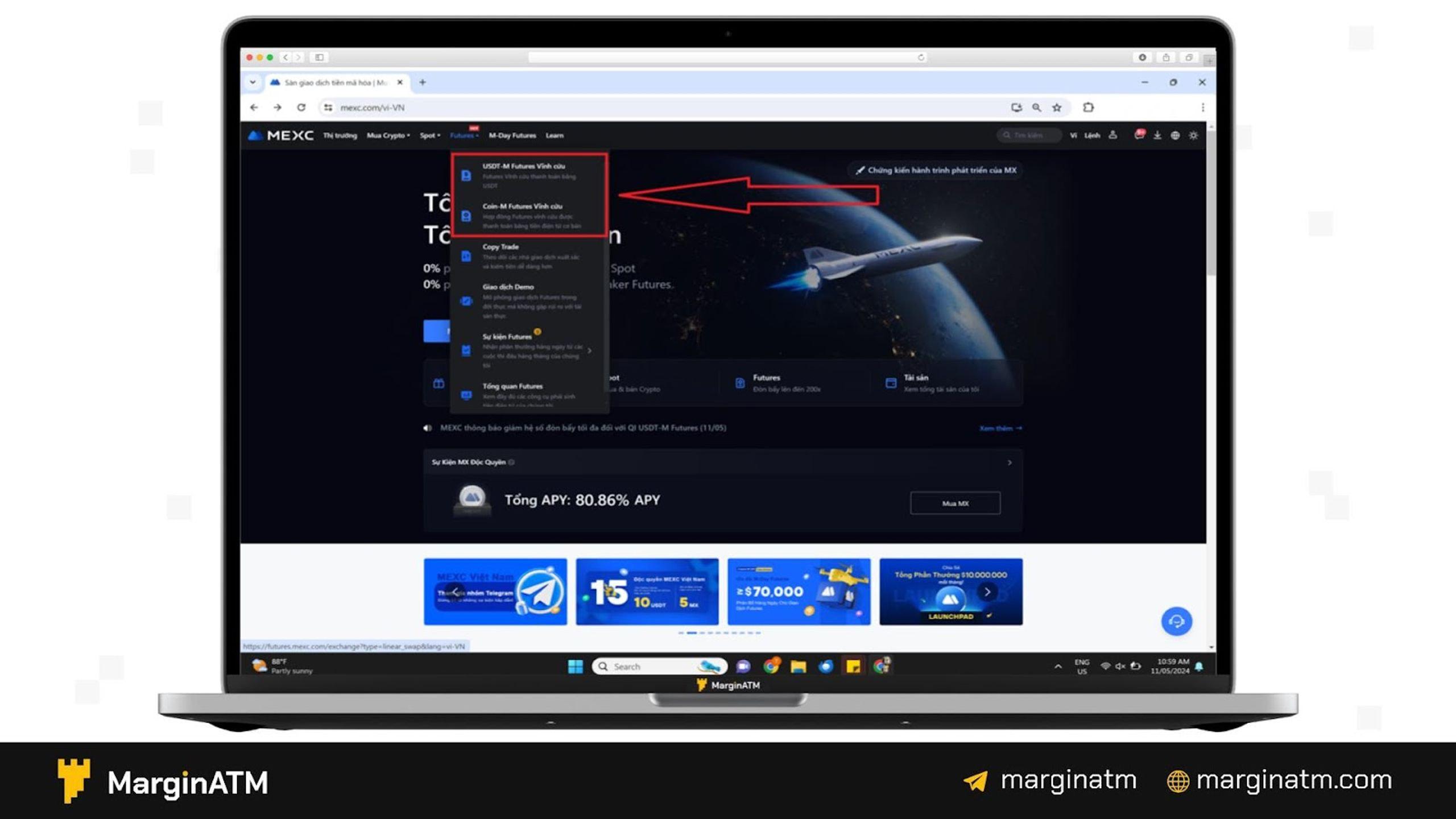Viewport: 1456px width, 819px height.
Task: Click the Coin-M Futures document icon
Action: coord(466,216)
